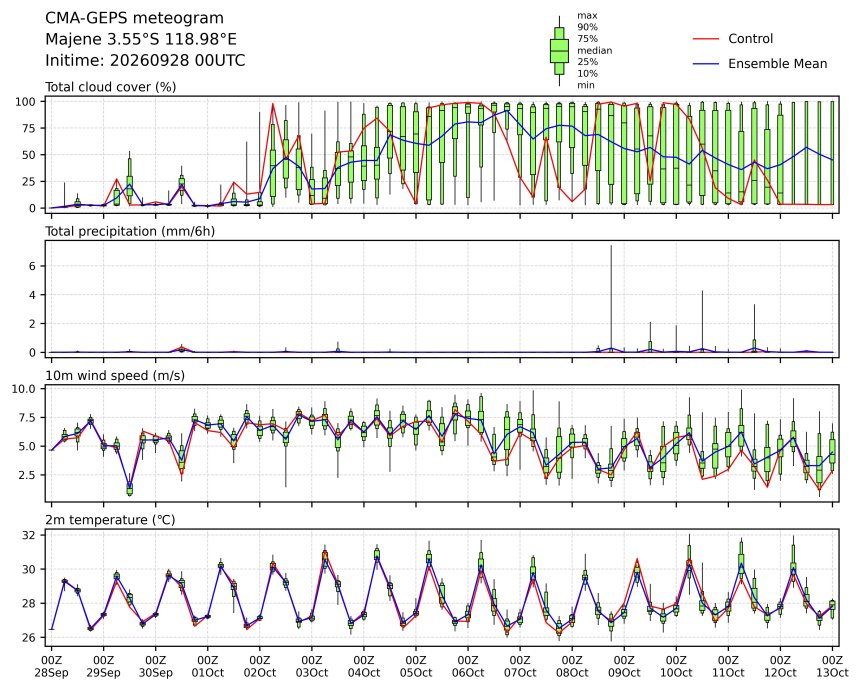Click the green boxplot legend icon
The width and height of the screenshot is (860, 690).
(559, 50)
